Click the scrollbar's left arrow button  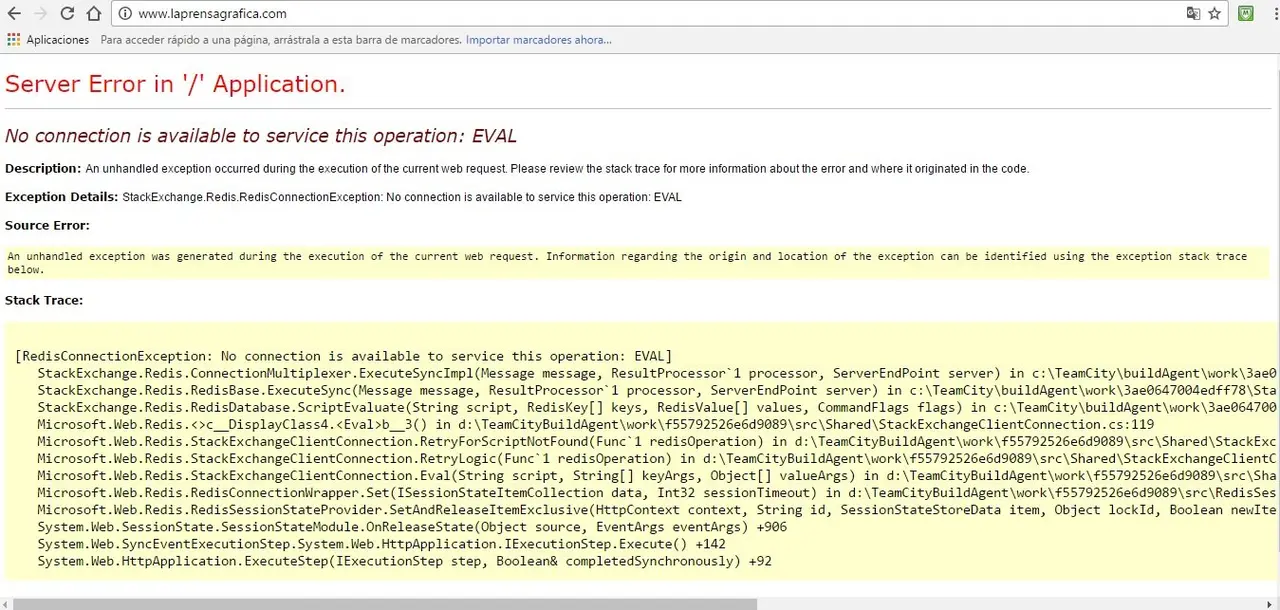(6, 604)
